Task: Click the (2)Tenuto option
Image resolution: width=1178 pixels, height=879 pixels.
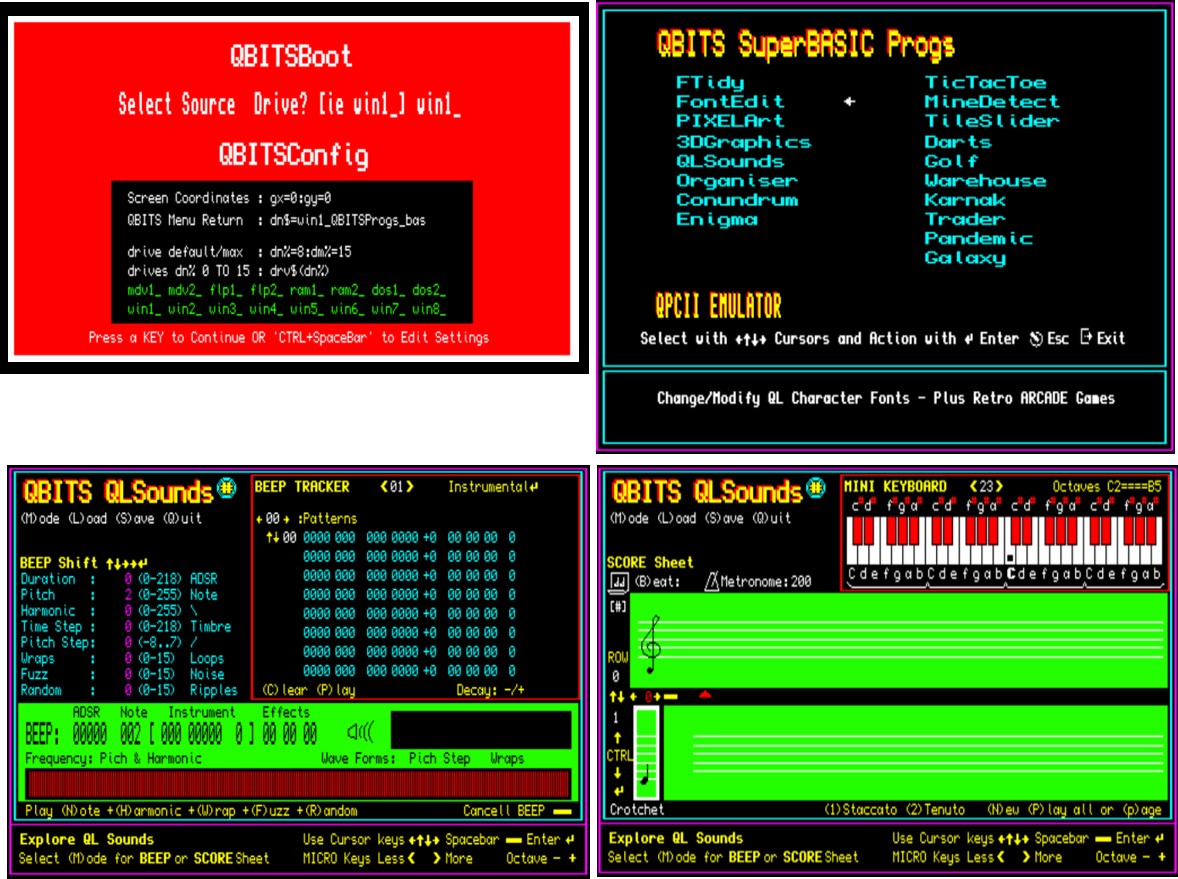Action: (x=935, y=810)
